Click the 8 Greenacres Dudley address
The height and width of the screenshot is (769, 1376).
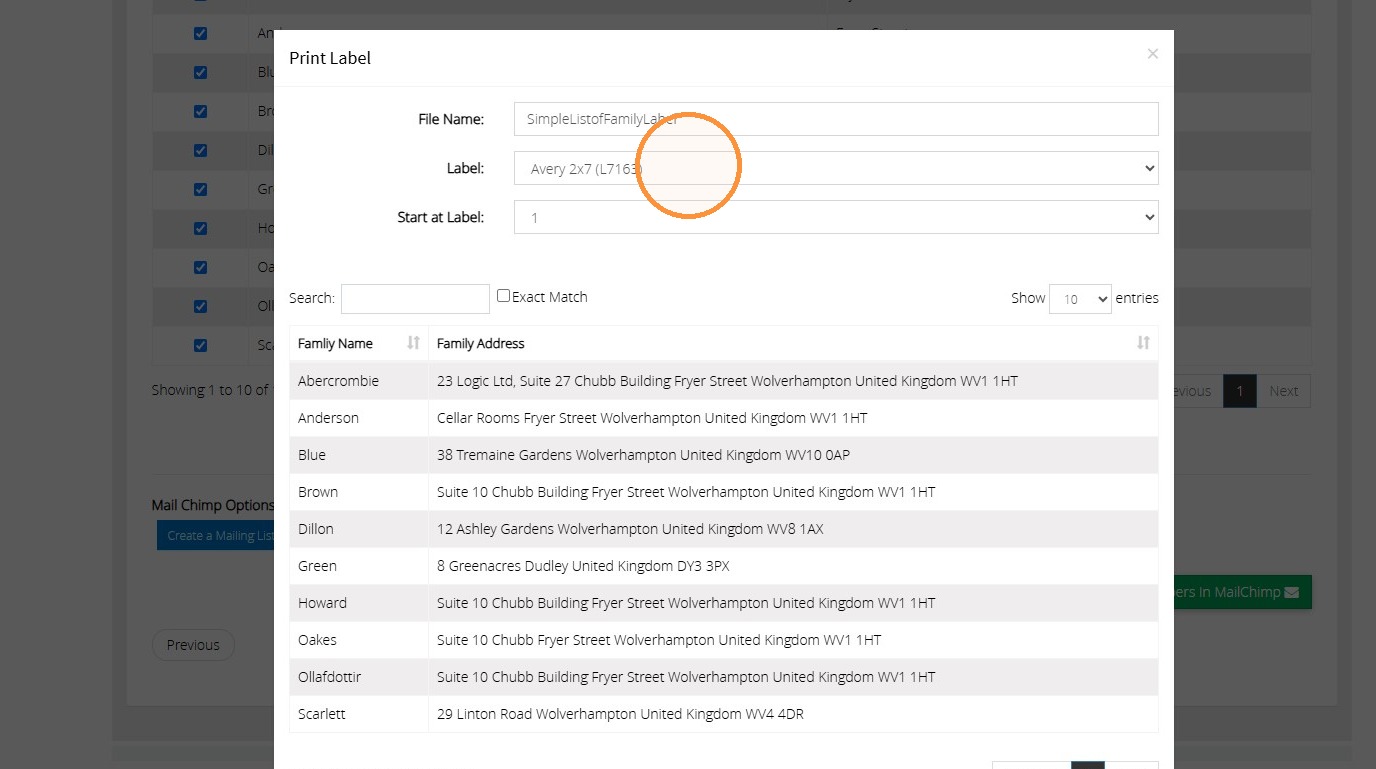pos(793,566)
